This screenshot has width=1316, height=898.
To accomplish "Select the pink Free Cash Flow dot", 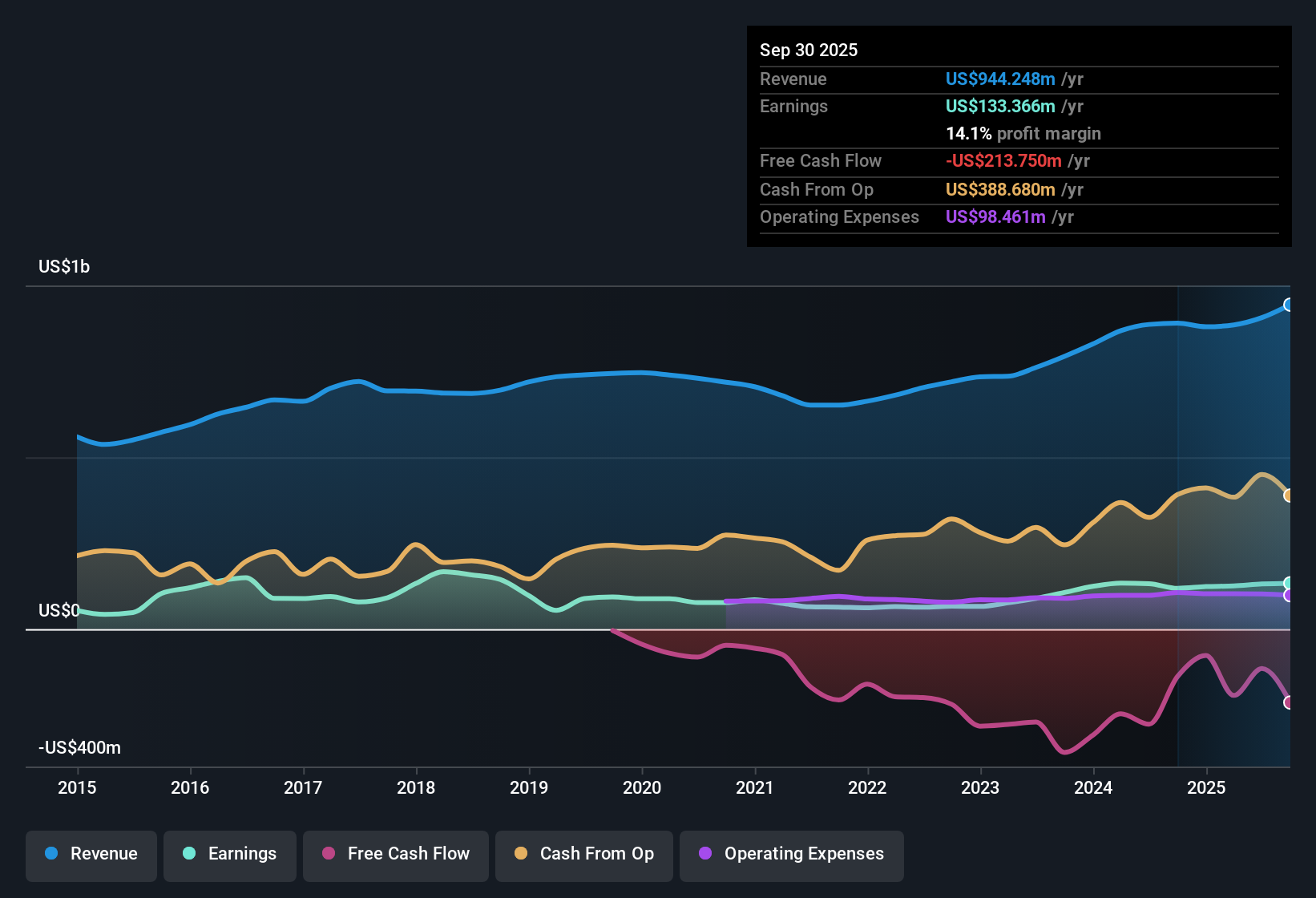I will point(328,854).
